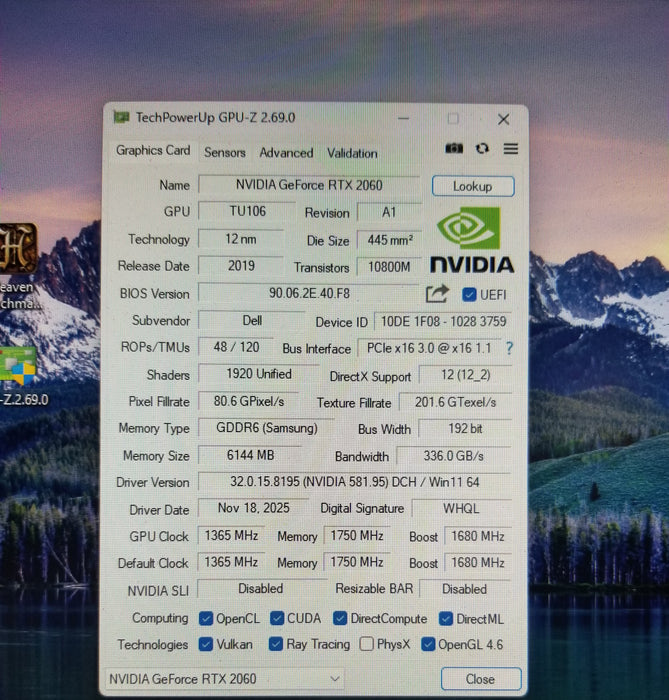
Task: Click the Driver Version field
Action: coord(354,482)
